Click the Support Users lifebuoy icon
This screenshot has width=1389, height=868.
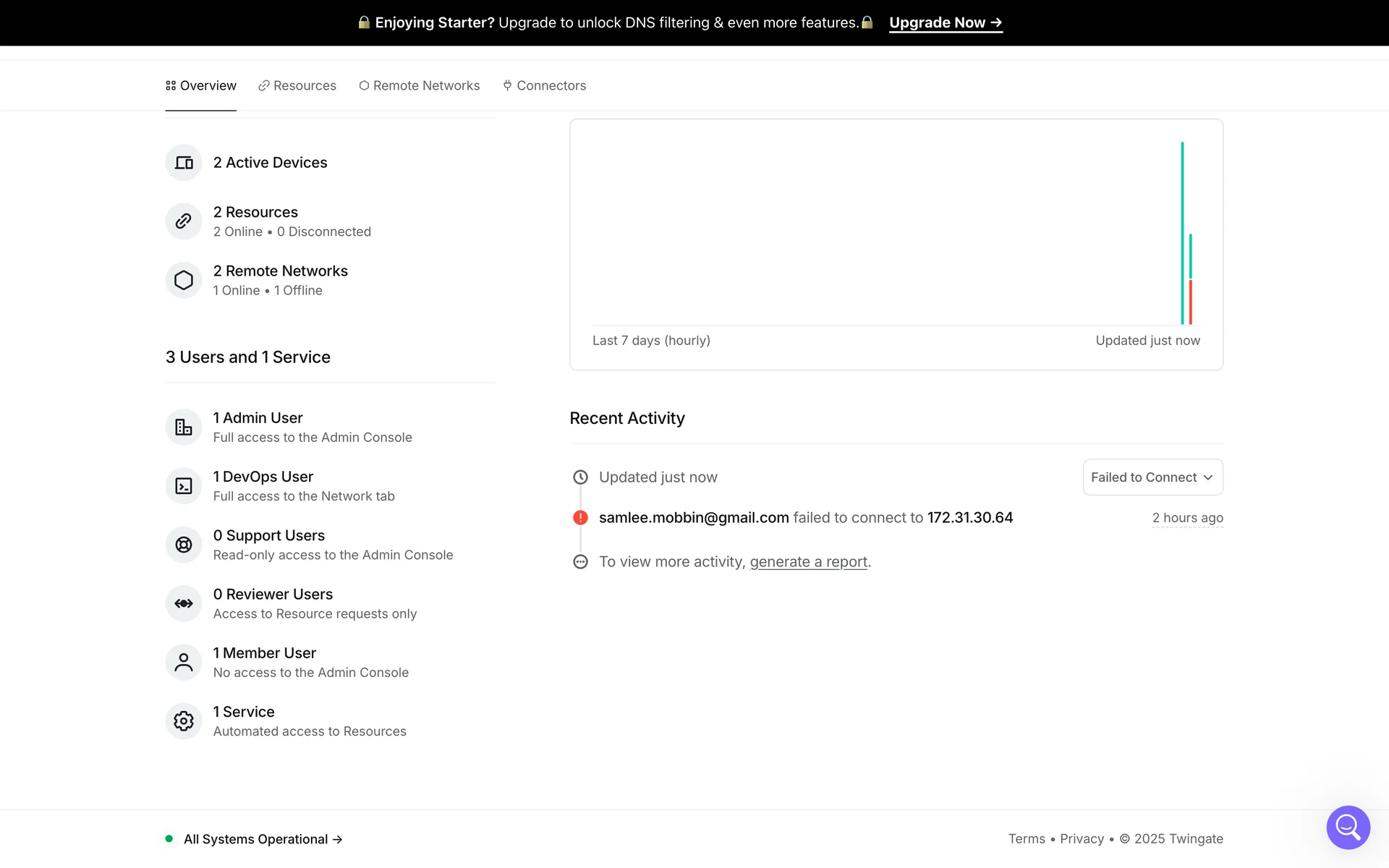point(184,545)
